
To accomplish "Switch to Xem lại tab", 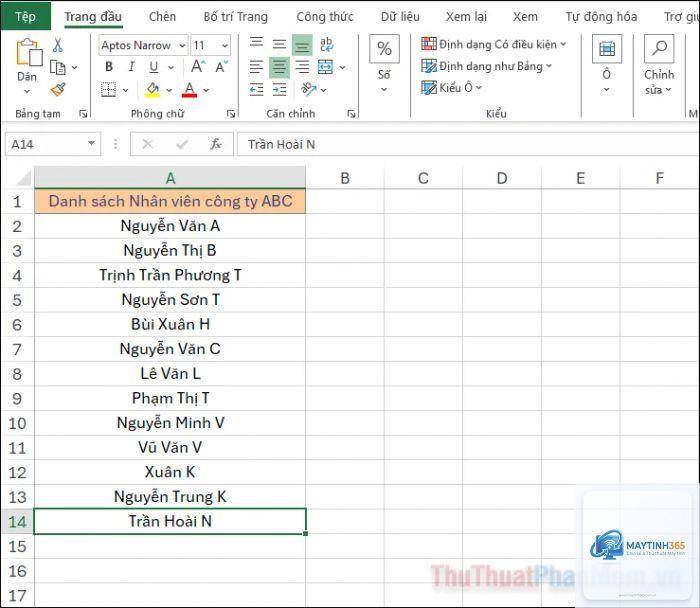I will point(466,17).
